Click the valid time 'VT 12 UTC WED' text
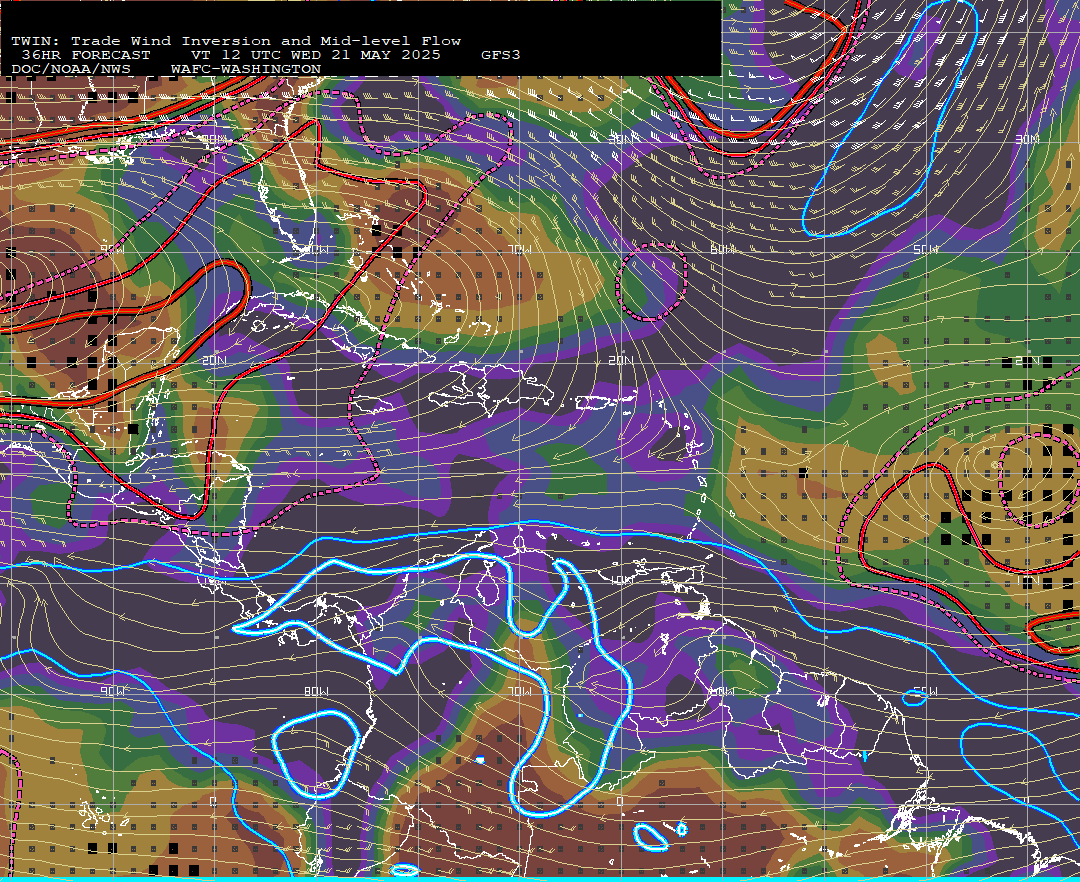Image resolution: width=1080 pixels, height=882 pixels. pyautogui.click(x=256, y=55)
